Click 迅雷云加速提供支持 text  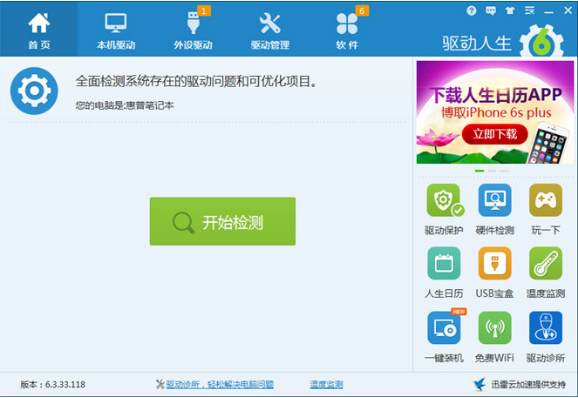click(528, 384)
